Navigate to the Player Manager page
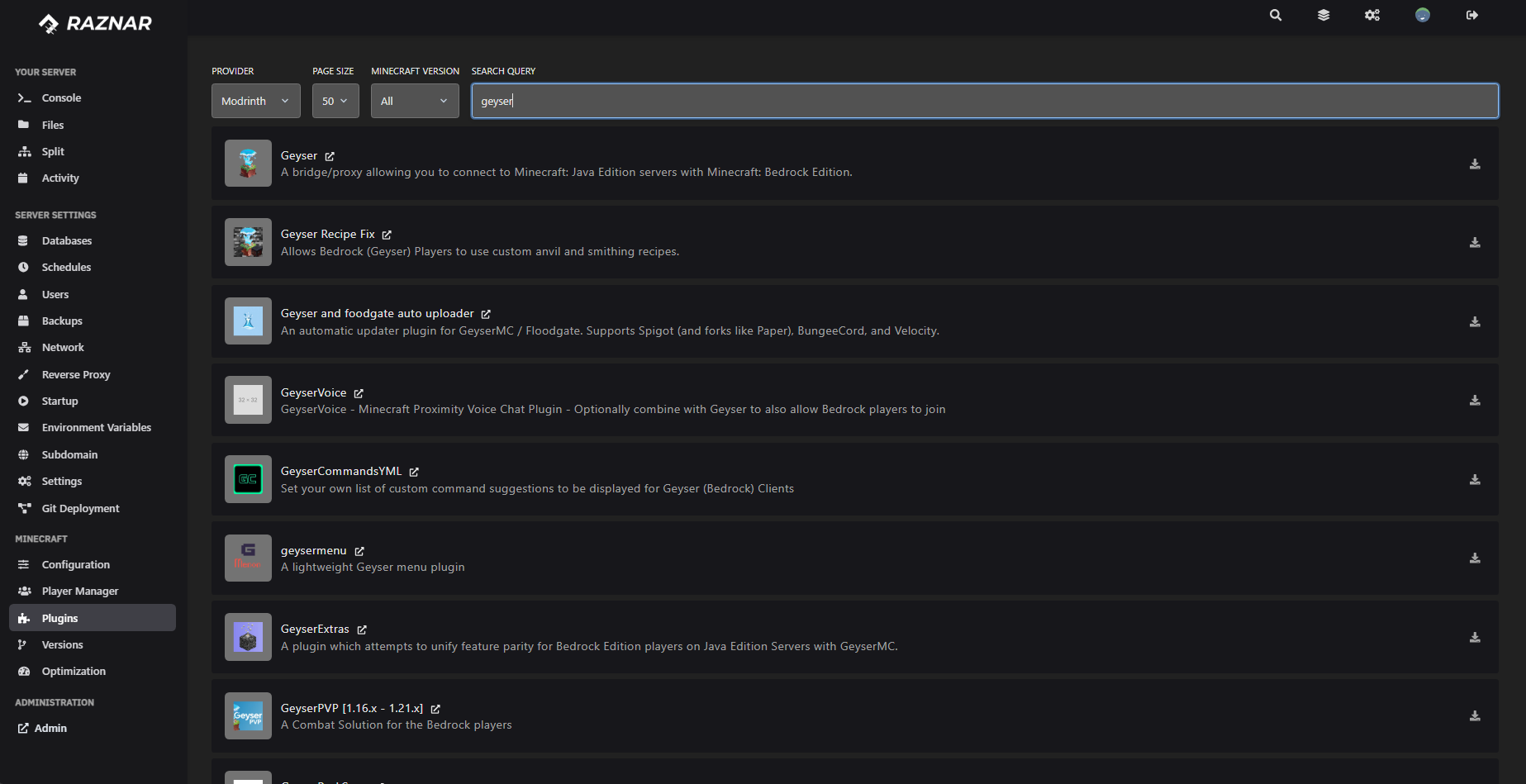The image size is (1526, 784). tap(78, 591)
